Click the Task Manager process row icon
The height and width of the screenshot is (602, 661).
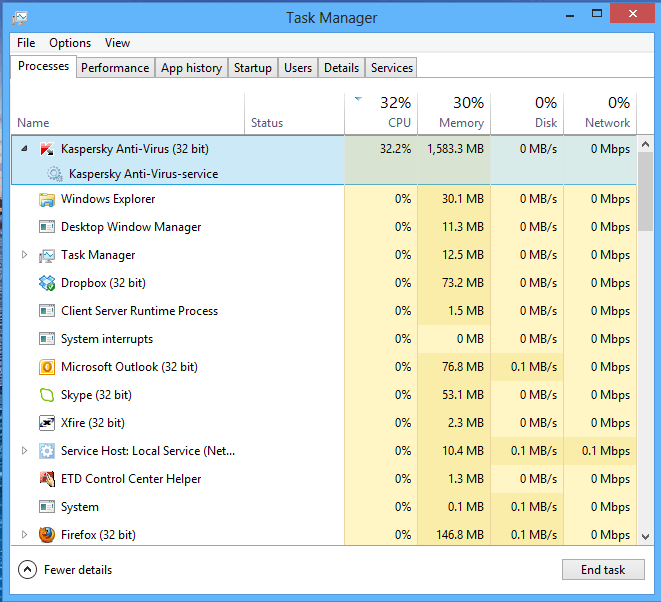pos(47,255)
